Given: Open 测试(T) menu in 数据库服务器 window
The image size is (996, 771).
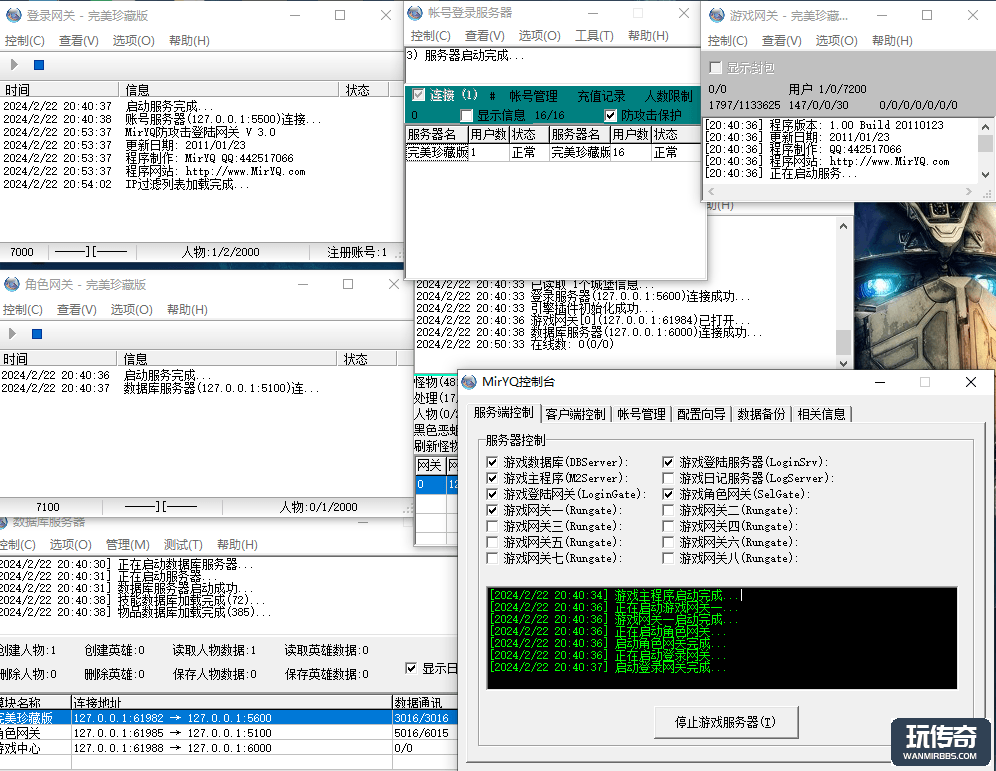Looking at the screenshot, I should (x=183, y=544).
